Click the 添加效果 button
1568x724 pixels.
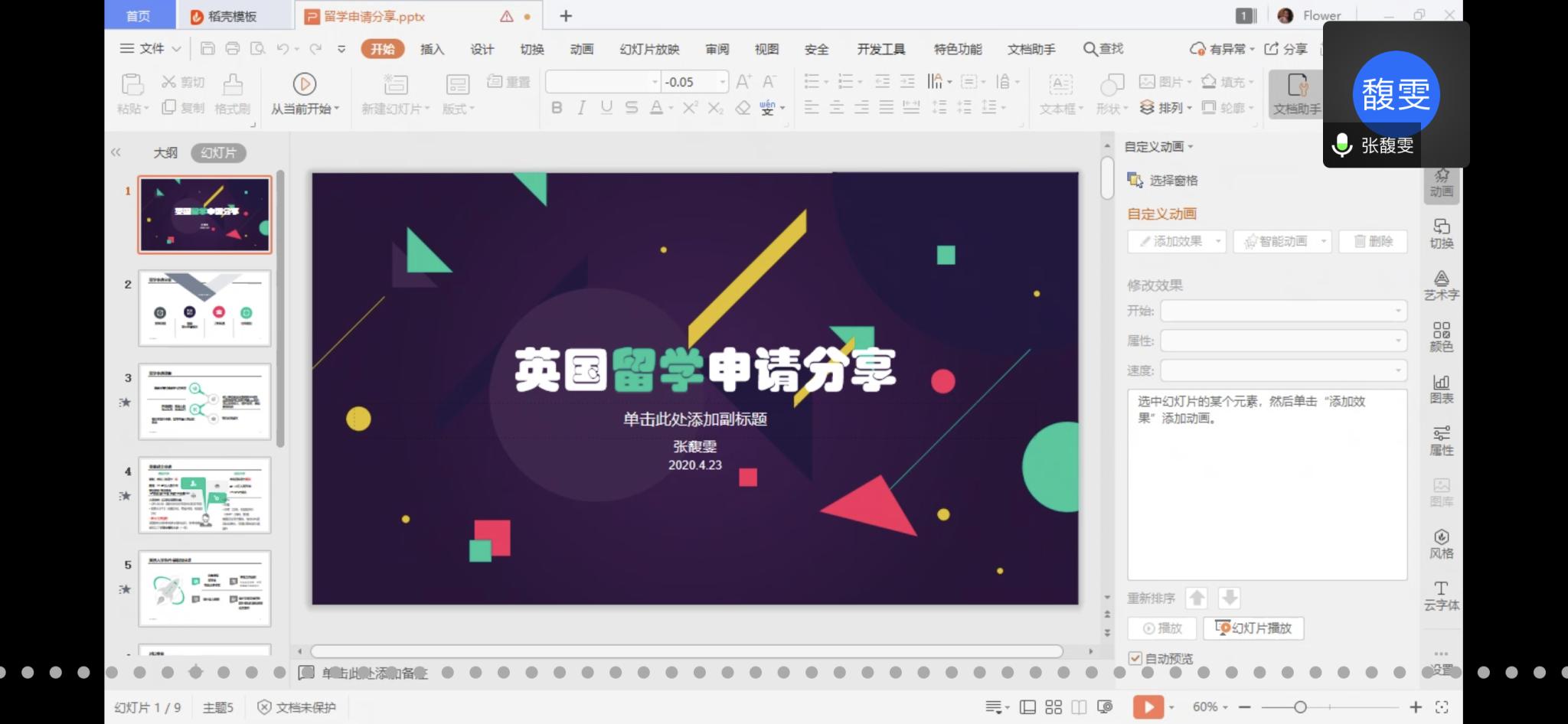[x=1177, y=242]
